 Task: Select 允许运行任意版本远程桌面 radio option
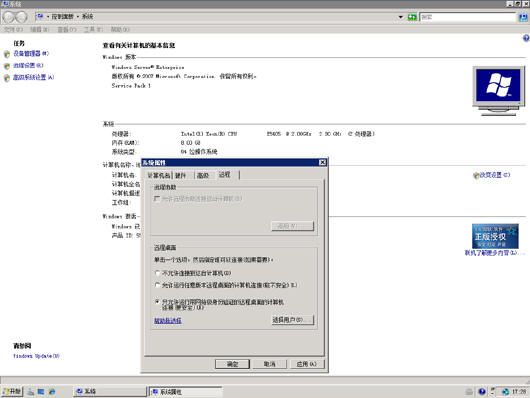click(157, 285)
